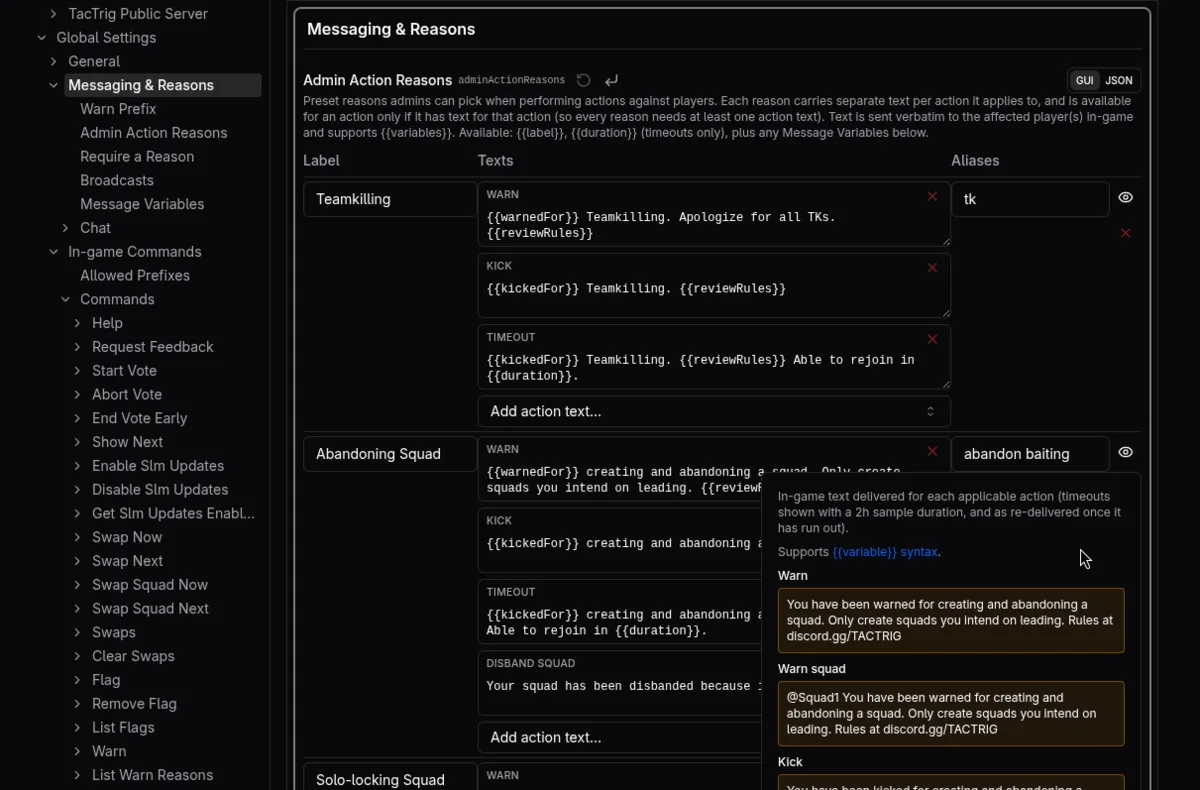This screenshot has height=790, width=1200.
Task: Expand the Start Vote chevron
Action: pyautogui.click(x=77, y=371)
